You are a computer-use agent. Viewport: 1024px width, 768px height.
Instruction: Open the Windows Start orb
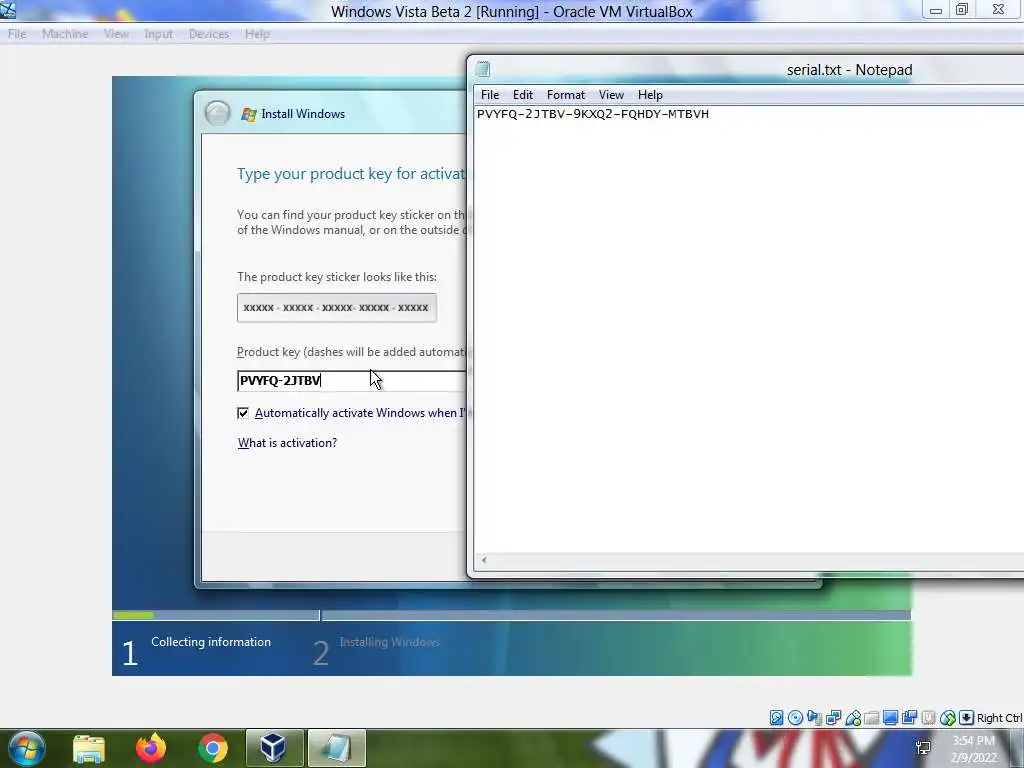(x=26, y=748)
